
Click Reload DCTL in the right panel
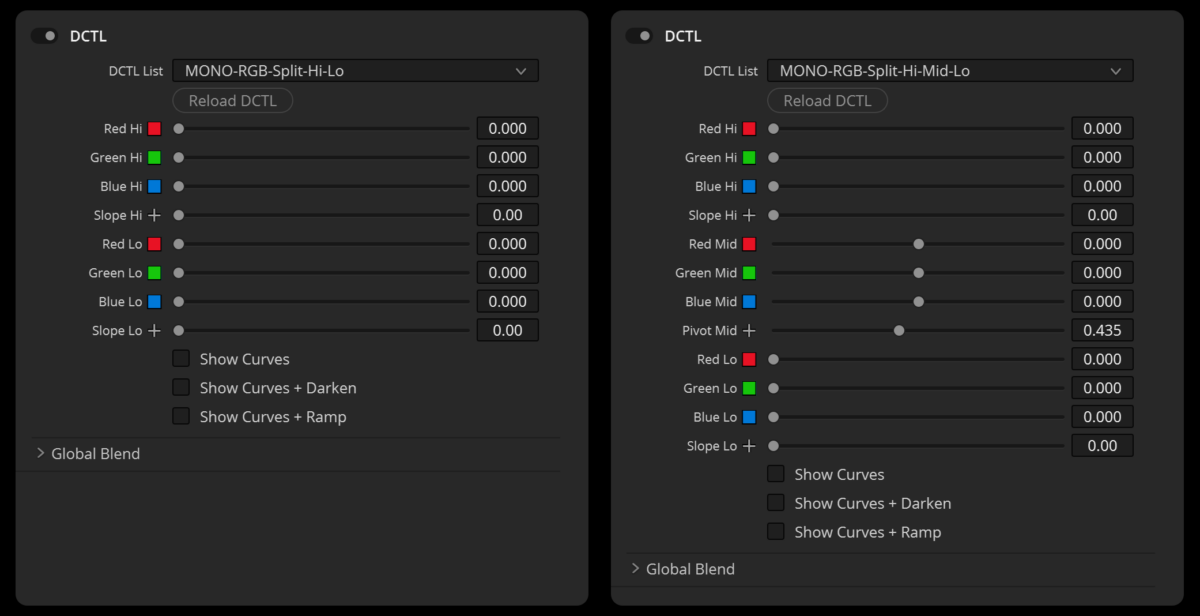click(x=827, y=100)
